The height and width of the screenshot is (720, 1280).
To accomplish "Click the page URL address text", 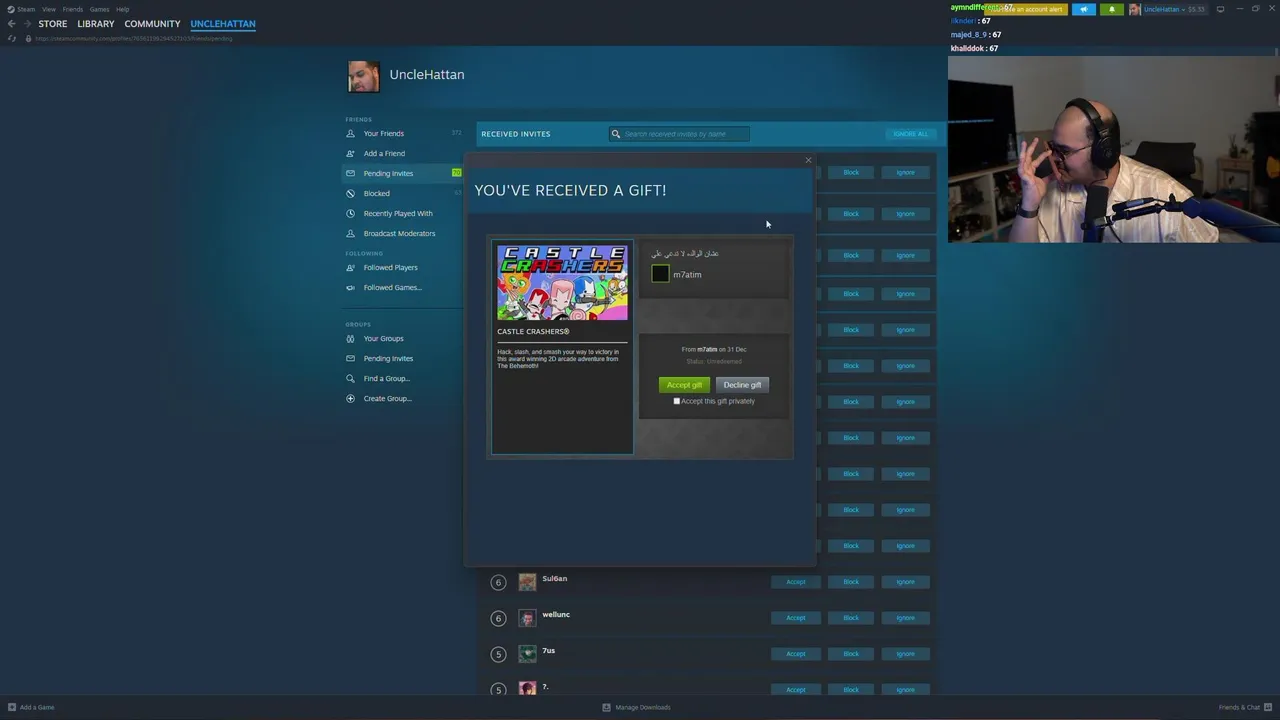I will [x=133, y=38].
